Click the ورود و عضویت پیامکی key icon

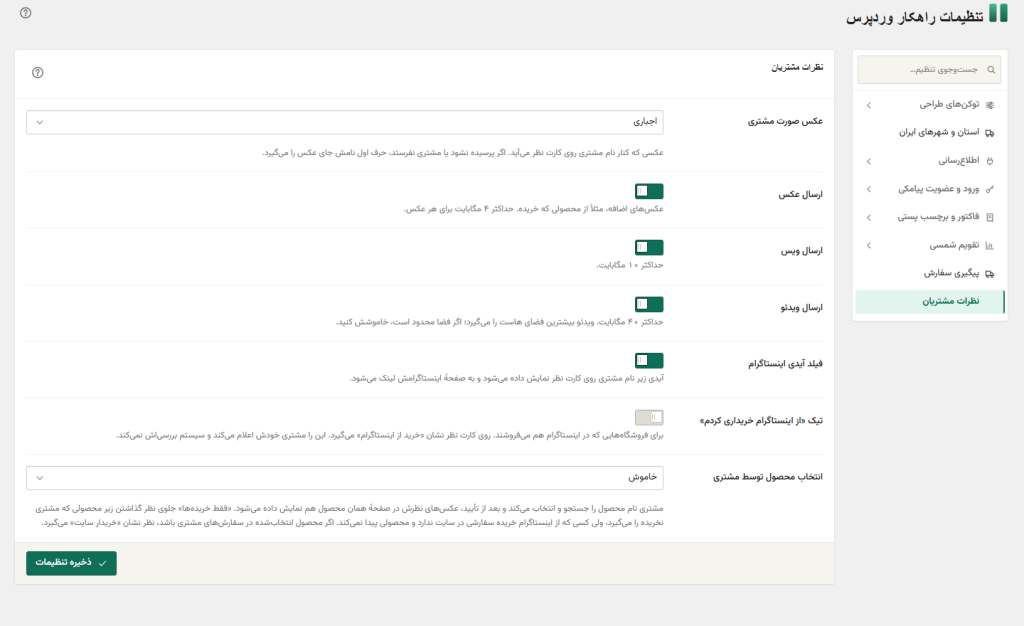coord(989,189)
